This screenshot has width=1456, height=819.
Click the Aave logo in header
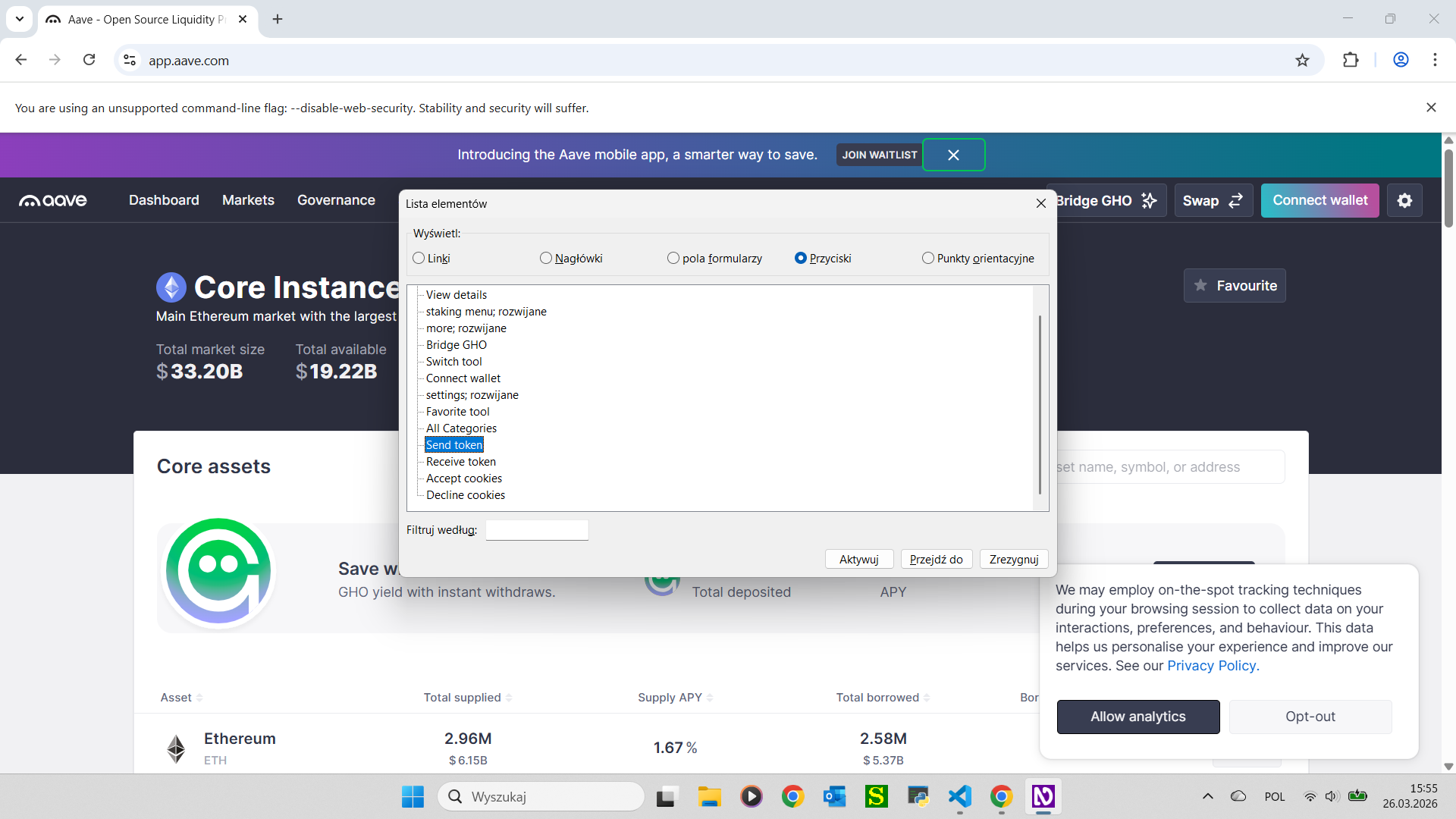[53, 200]
